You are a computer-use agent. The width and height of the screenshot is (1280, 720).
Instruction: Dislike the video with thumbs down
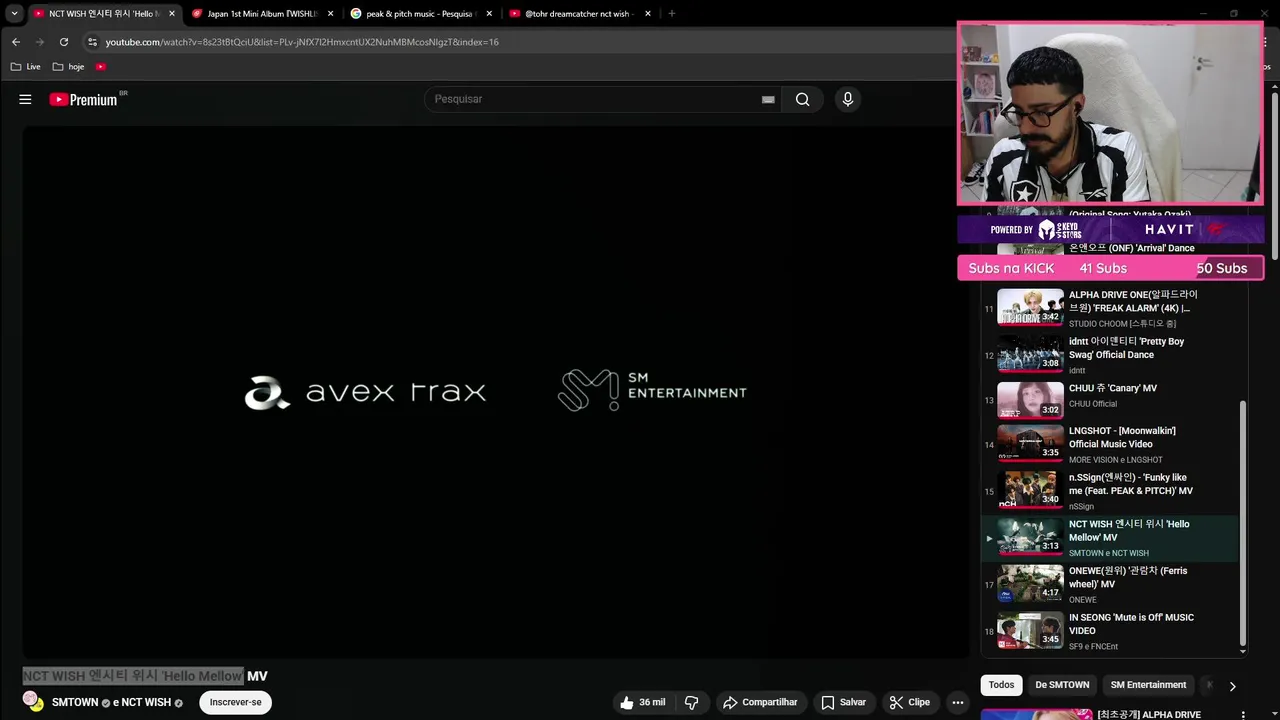[x=691, y=702]
